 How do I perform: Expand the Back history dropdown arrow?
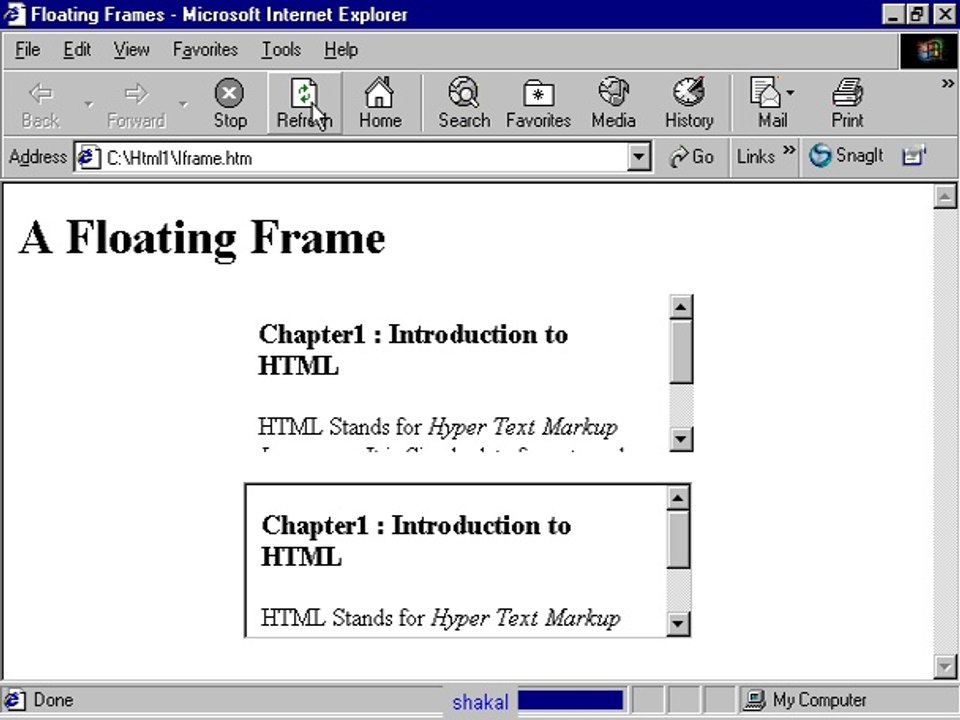click(x=89, y=104)
